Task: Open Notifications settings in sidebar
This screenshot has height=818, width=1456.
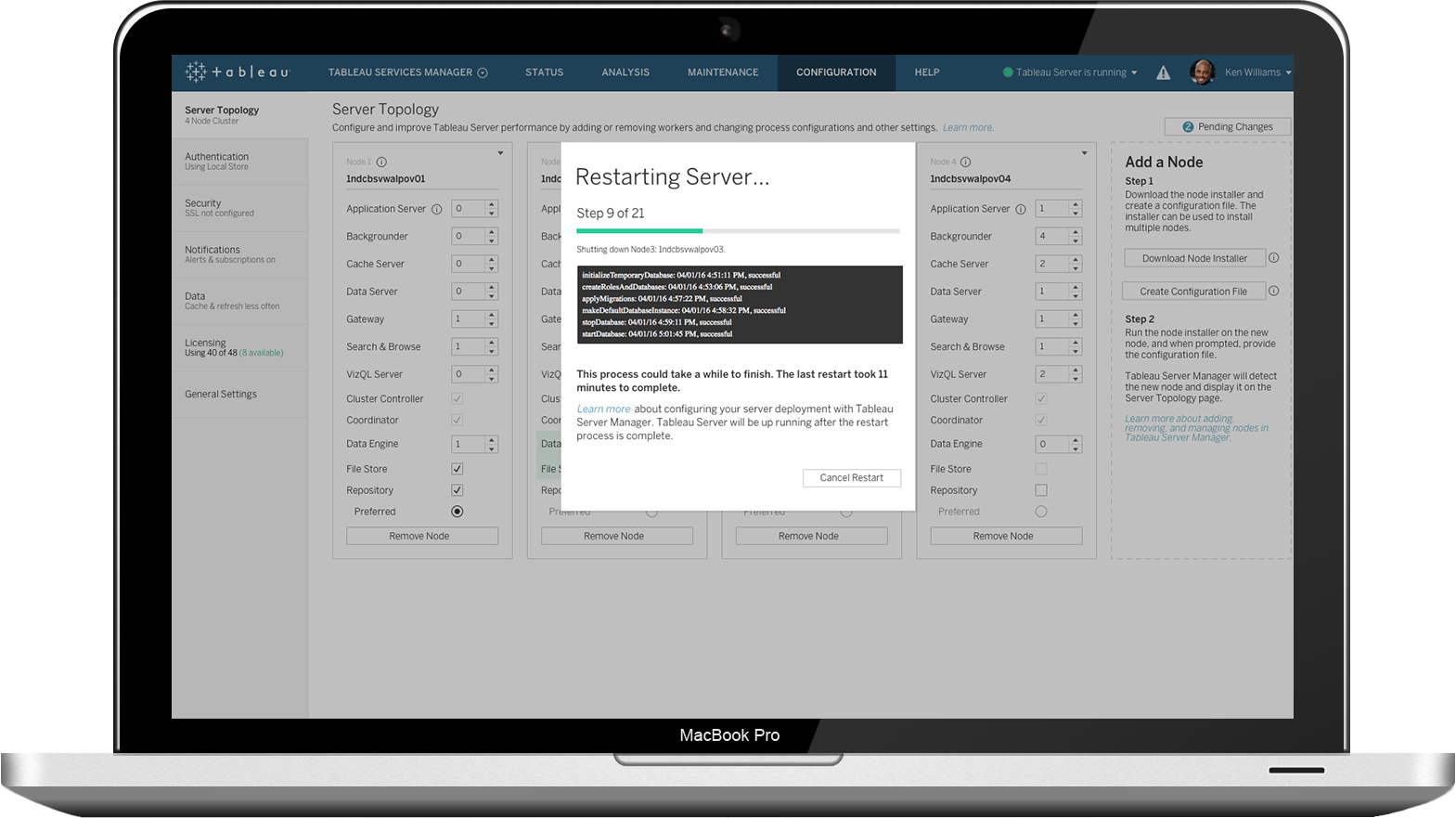Action: pyautogui.click(x=239, y=254)
